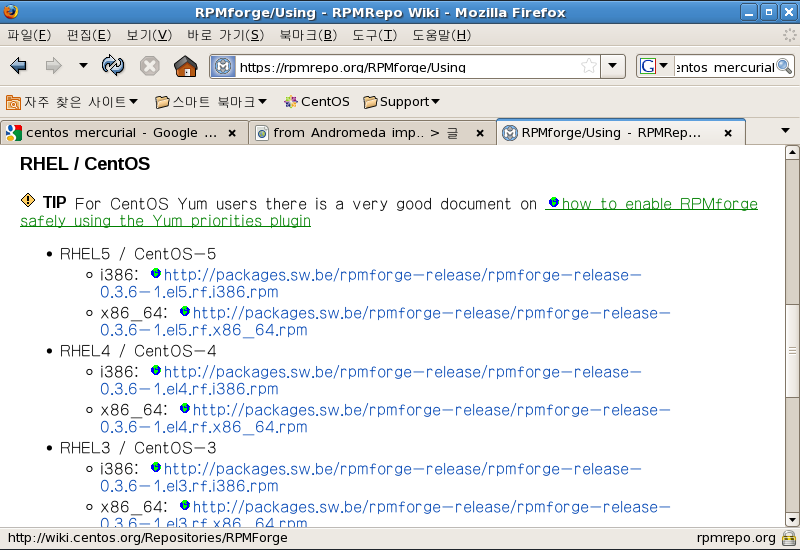Viewport: 800px width, 550px height.
Task: Click the address bar URL field
Action: 407,67
